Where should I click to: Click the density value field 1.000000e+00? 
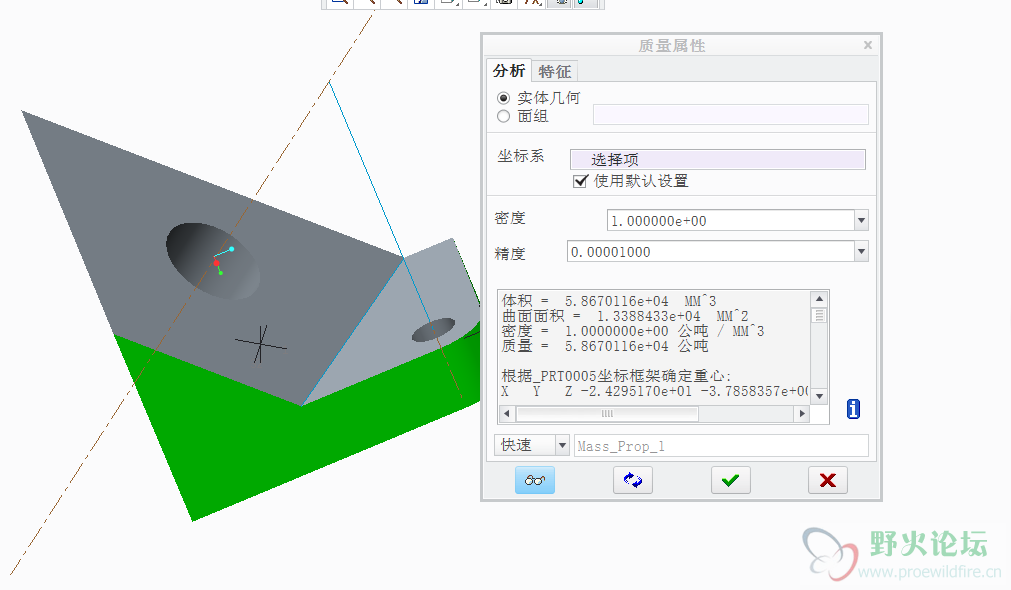pyautogui.click(x=731, y=221)
